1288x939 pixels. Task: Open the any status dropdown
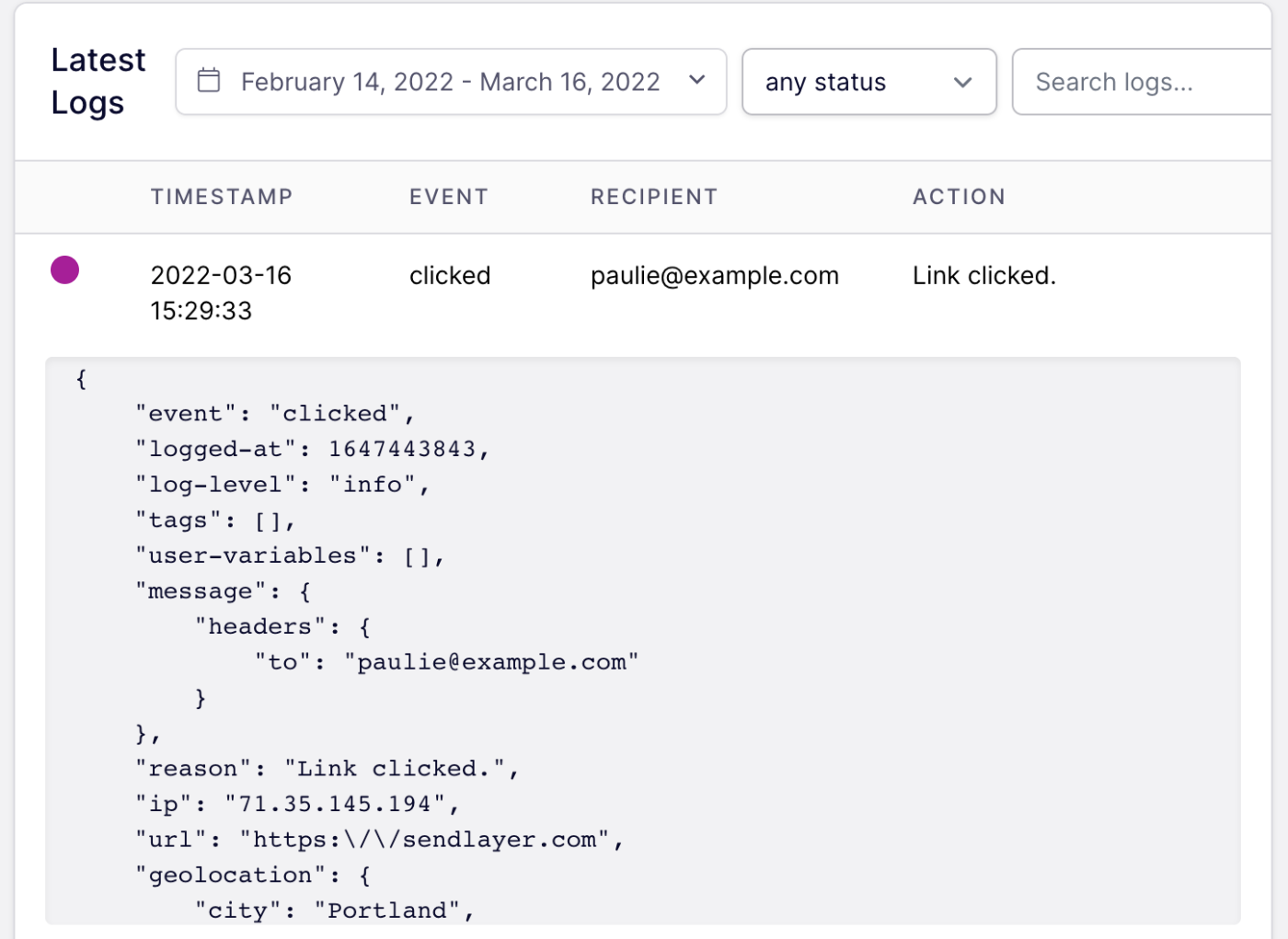coord(868,82)
